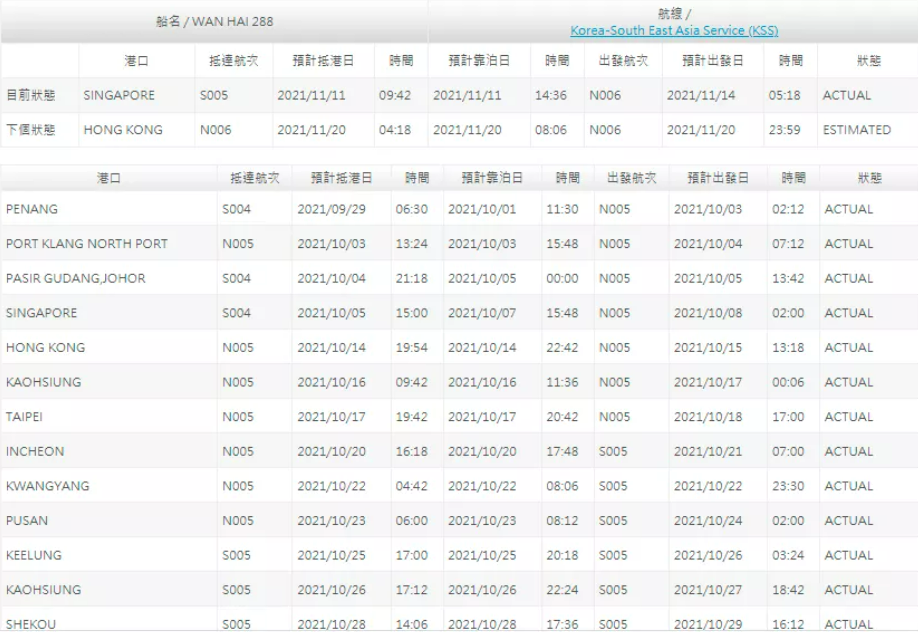The height and width of the screenshot is (632, 918).
Task: Click departure date 2021/10/04 for PORT KLANG
Action: coord(708,244)
